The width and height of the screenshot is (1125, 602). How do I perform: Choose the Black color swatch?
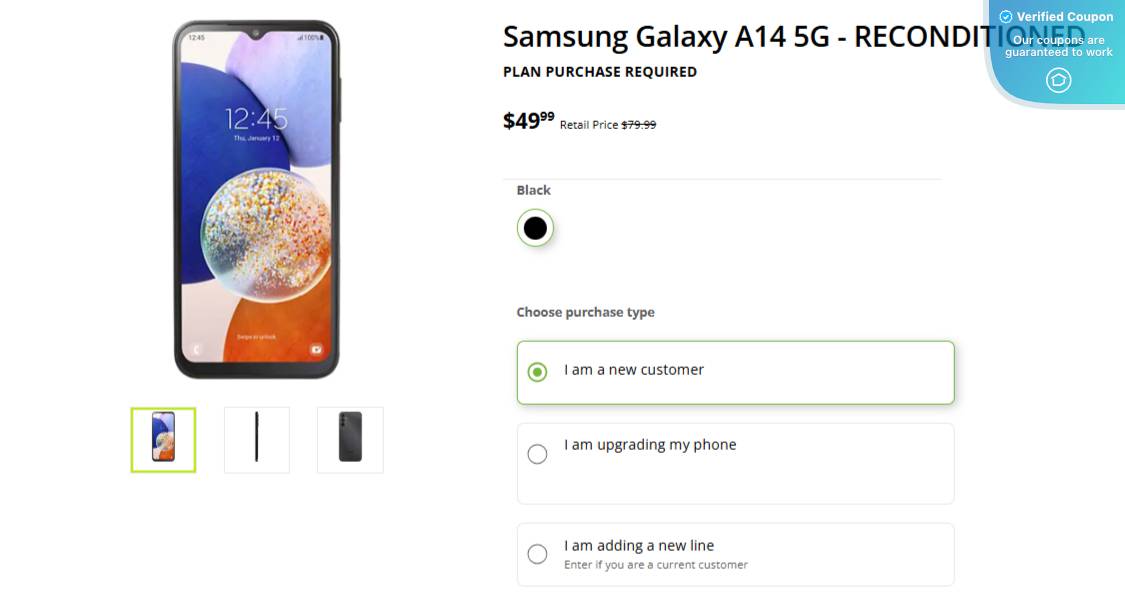pyautogui.click(x=535, y=228)
